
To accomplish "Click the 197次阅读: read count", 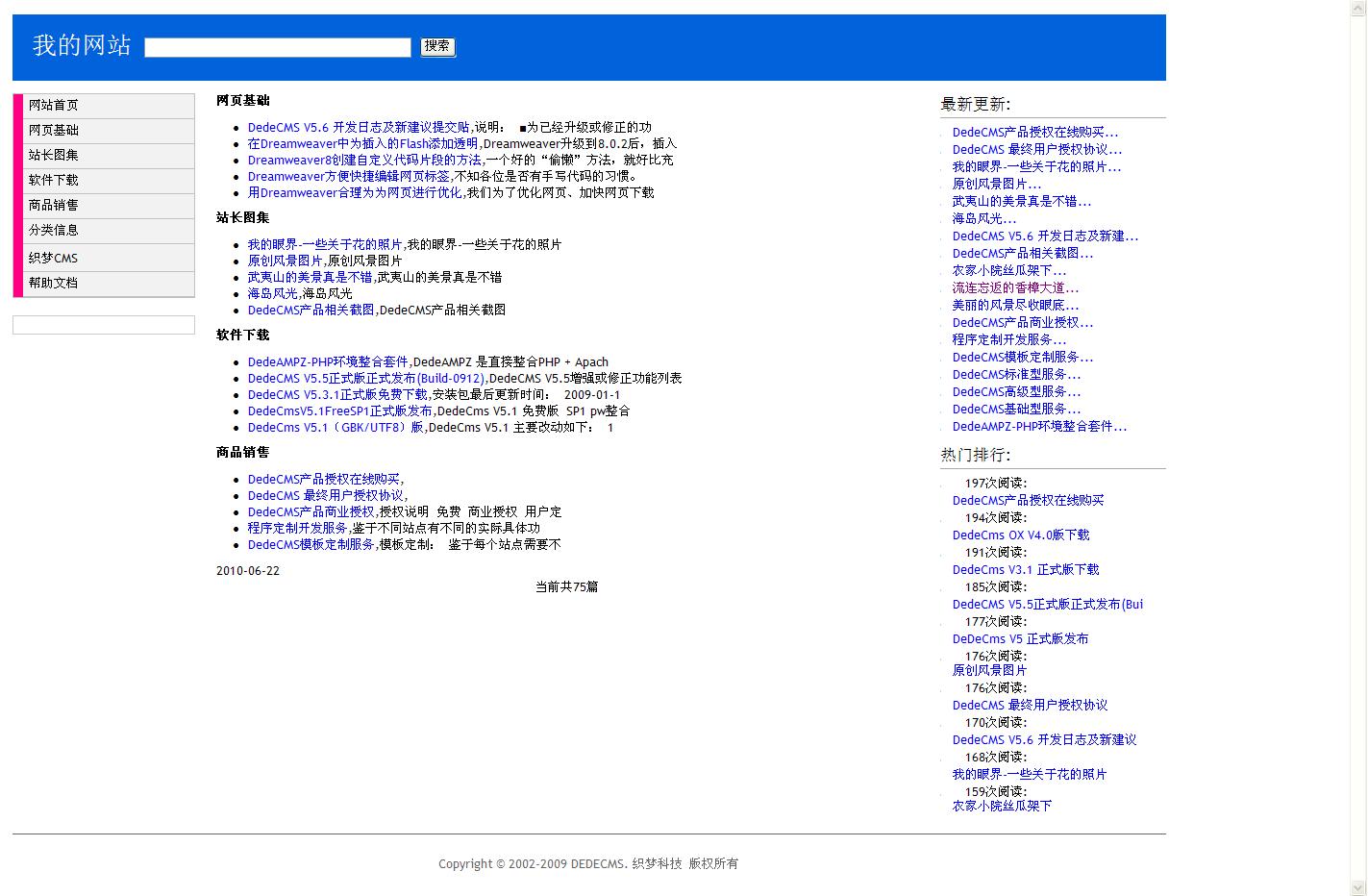I will click(x=996, y=483).
